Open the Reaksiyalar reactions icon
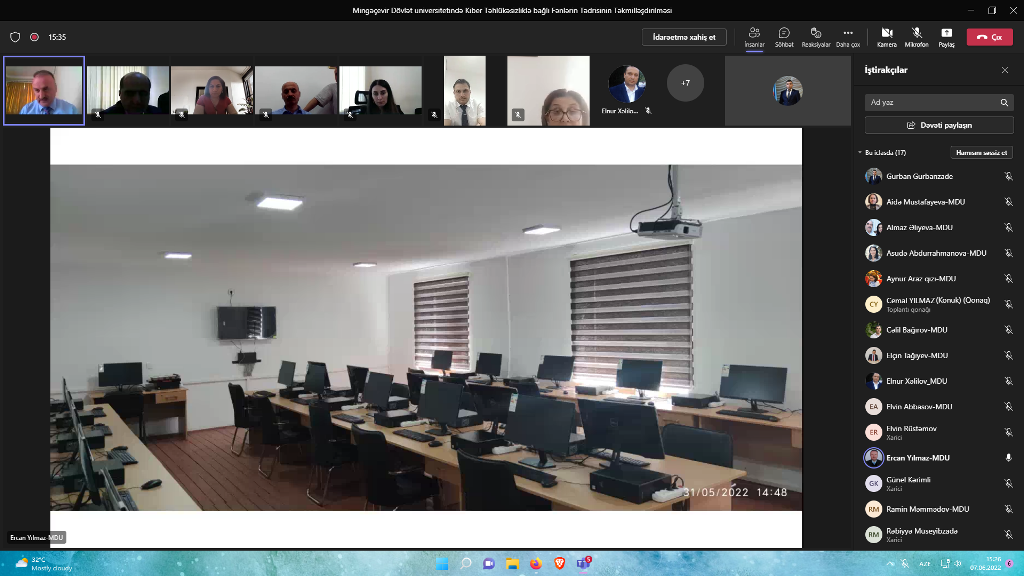This screenshot has height=576, width=1024. 816,33
